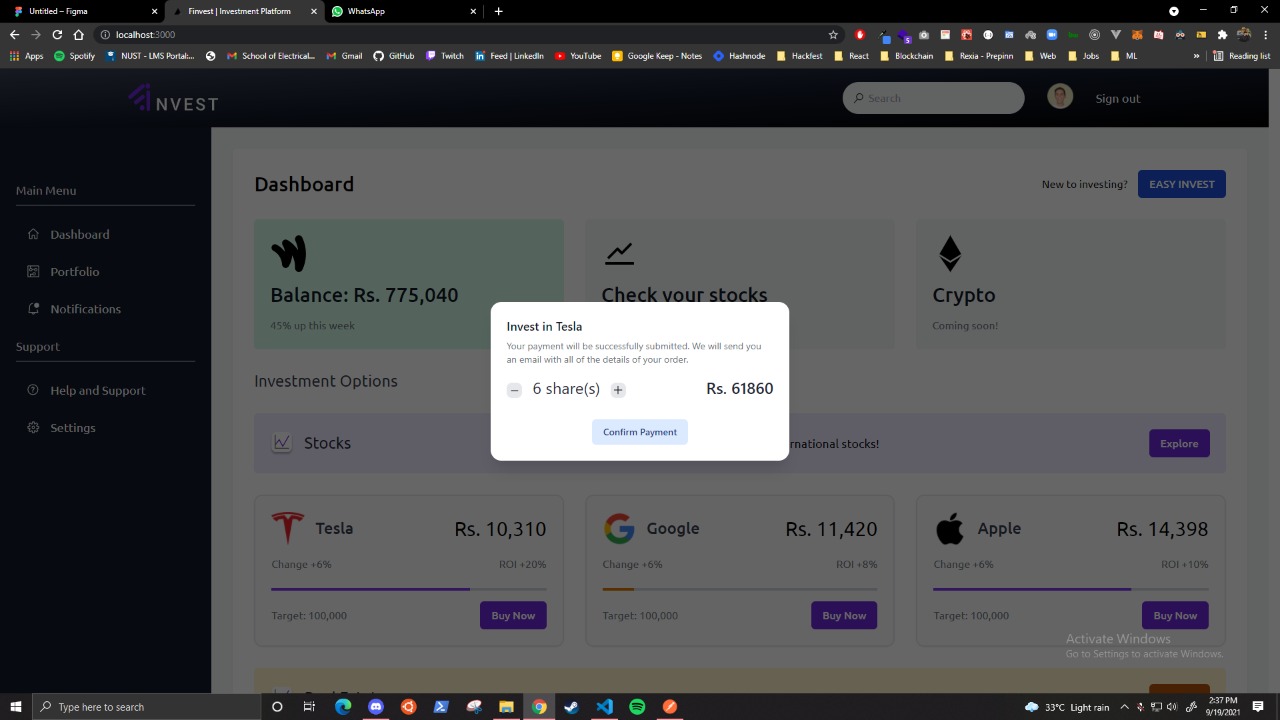Click the Portfolio icon in sidebar

pos(33,271)
